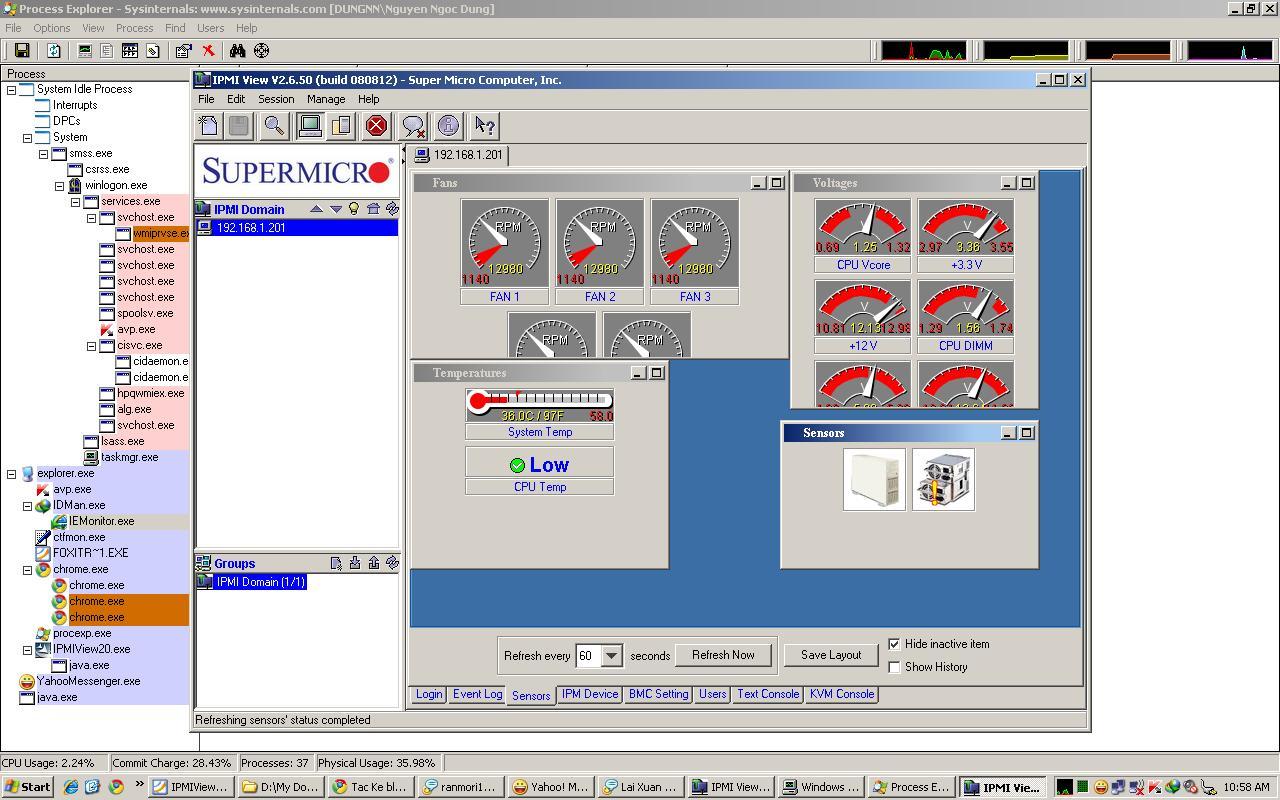Click the crosshair Find Window target icon
This screenshot has height=800, width=1280.
[262, 50]
